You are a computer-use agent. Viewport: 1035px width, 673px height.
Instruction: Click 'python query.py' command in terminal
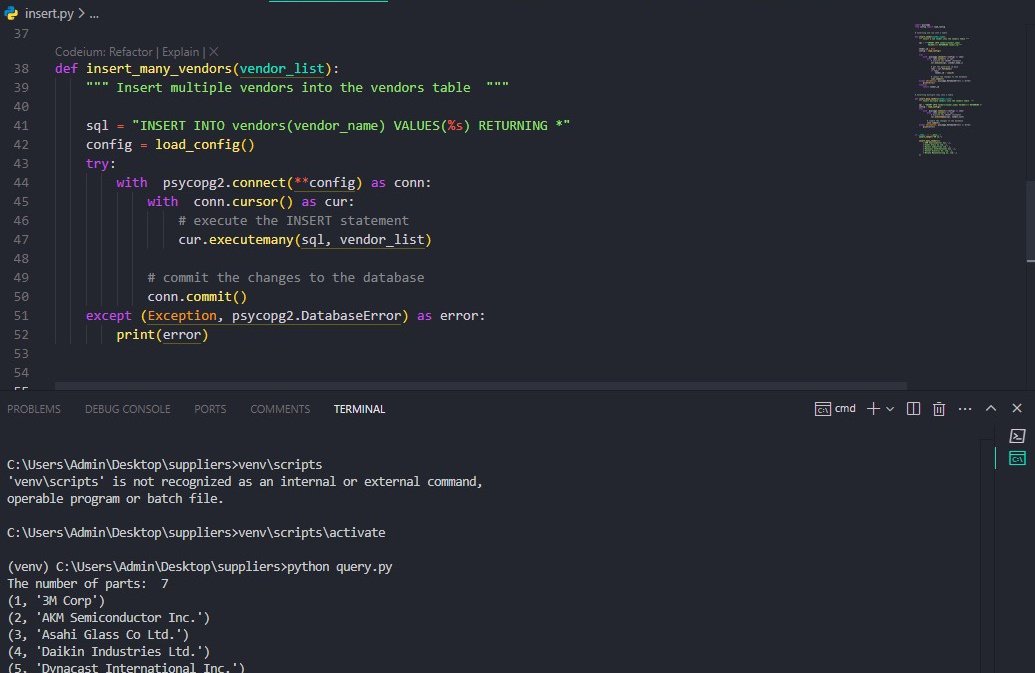[x=339, y=567]
